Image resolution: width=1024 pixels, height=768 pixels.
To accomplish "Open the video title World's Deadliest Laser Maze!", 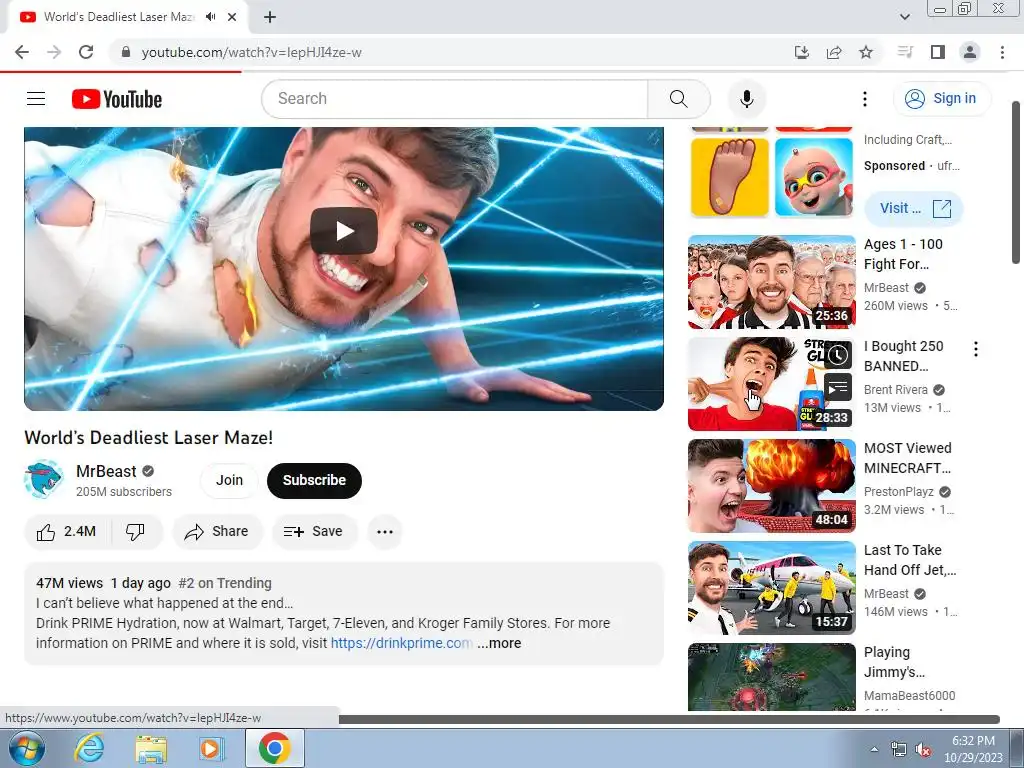I will 148,438.
